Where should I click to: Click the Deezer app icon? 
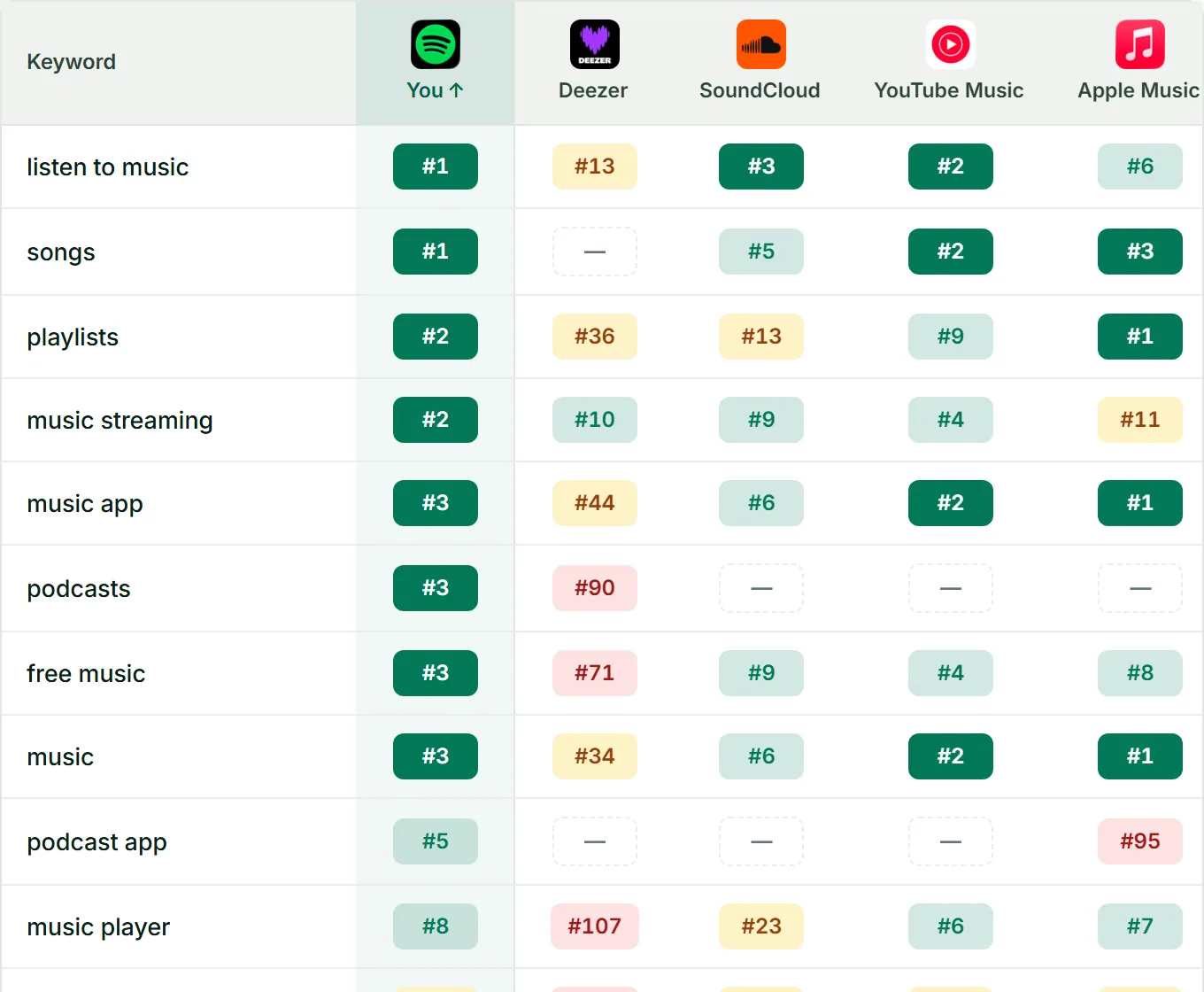(595, 44)
